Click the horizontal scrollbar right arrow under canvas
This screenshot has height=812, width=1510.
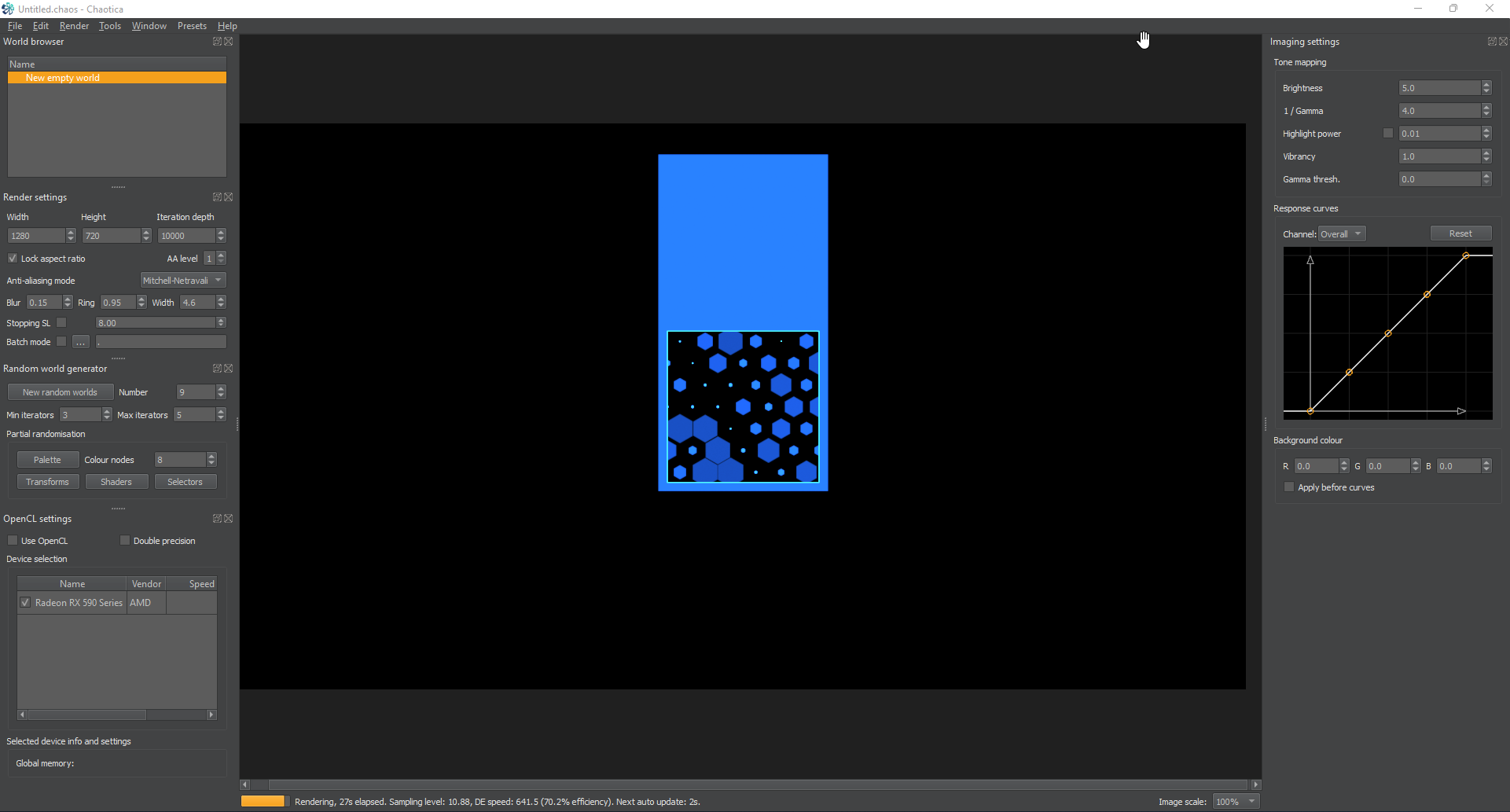(x=1256, y=784)
